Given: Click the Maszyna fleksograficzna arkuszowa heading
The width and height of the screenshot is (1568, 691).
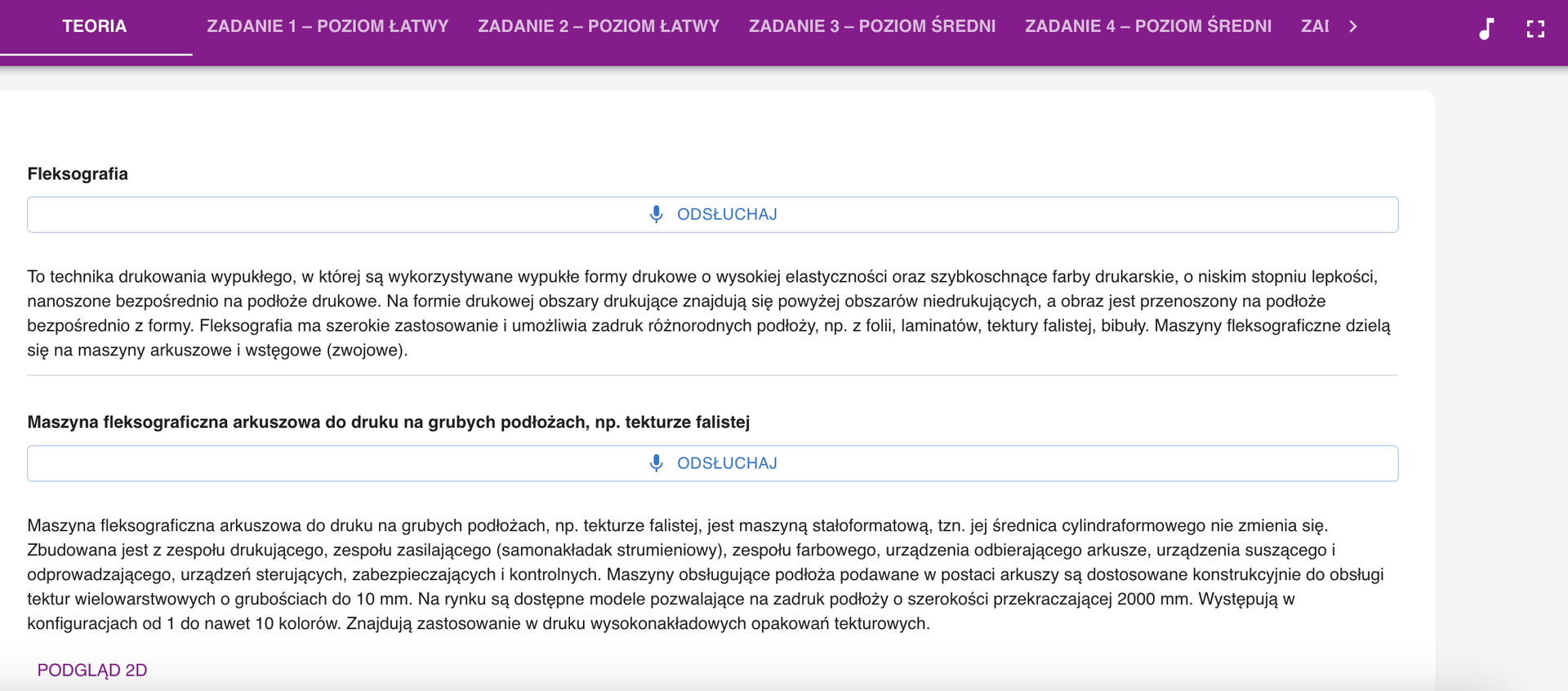Looking at the screenshot, I should tap(388, 422).
